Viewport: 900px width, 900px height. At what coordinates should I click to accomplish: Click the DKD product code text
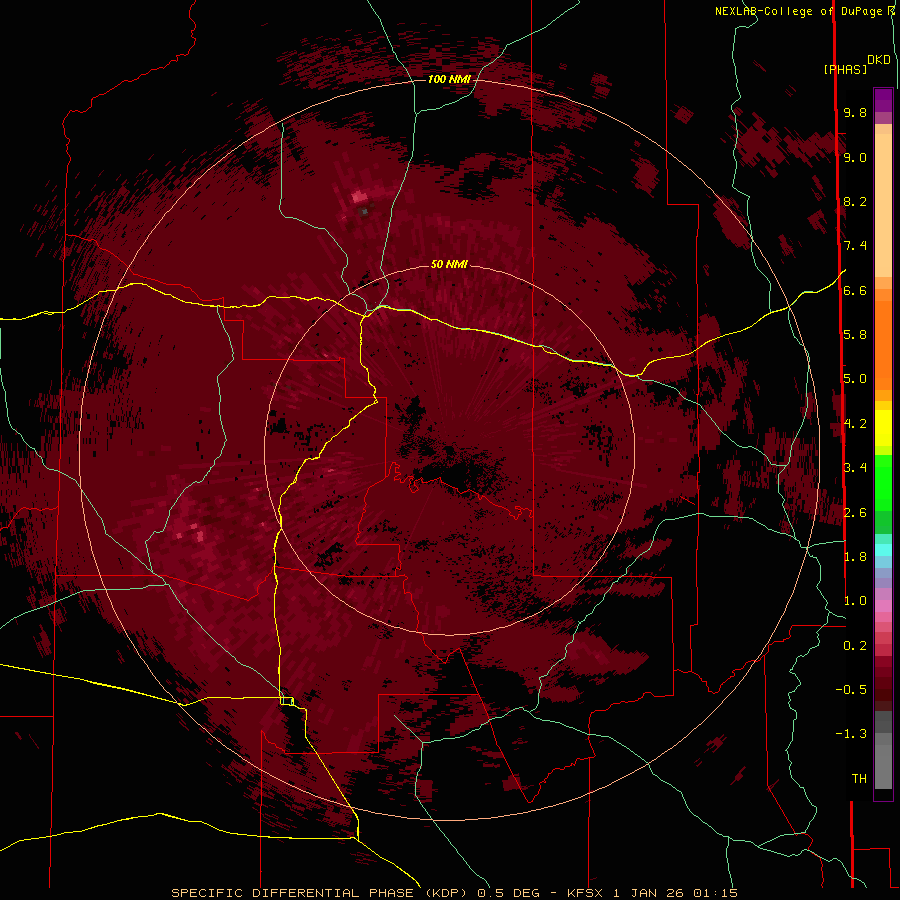878,60
